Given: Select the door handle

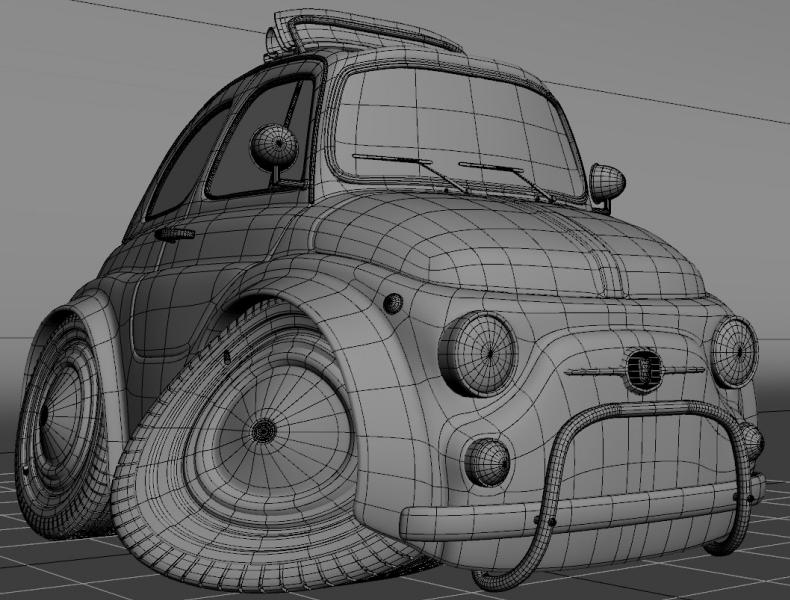Looking at the screenshot, I should point(174,234).
